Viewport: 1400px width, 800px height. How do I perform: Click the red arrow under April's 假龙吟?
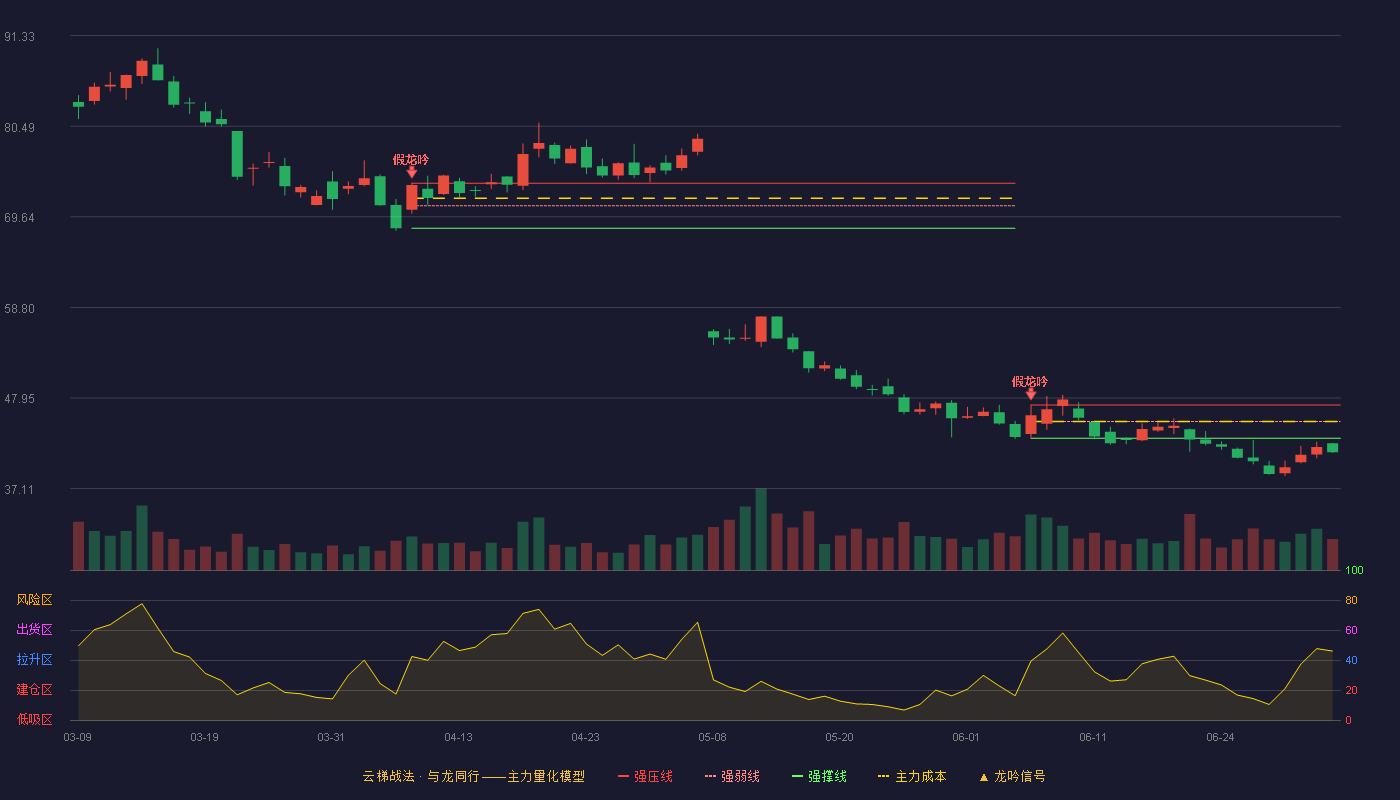coord(412,173)
